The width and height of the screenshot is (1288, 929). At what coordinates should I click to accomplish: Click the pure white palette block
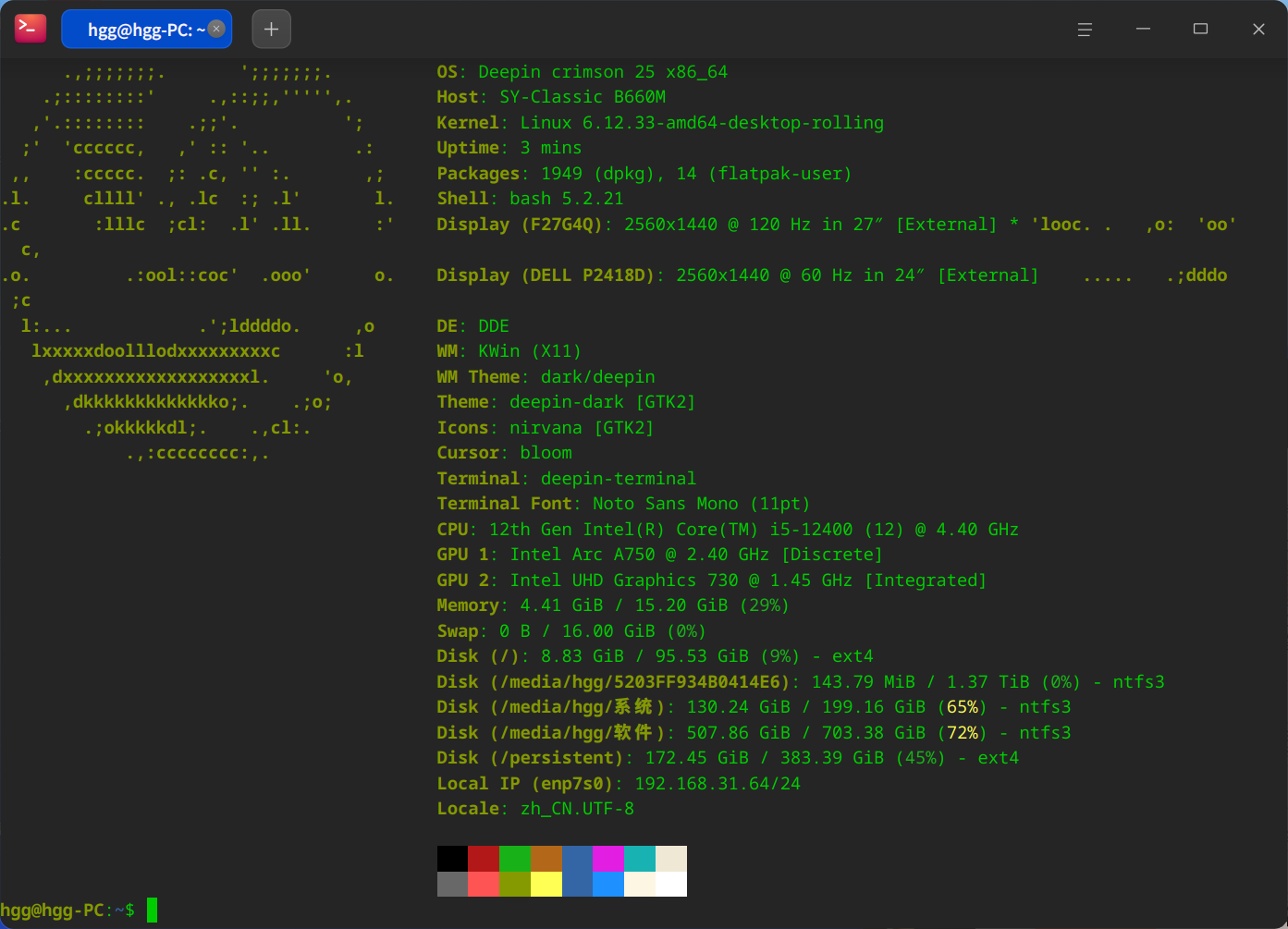tap(671, 884)
